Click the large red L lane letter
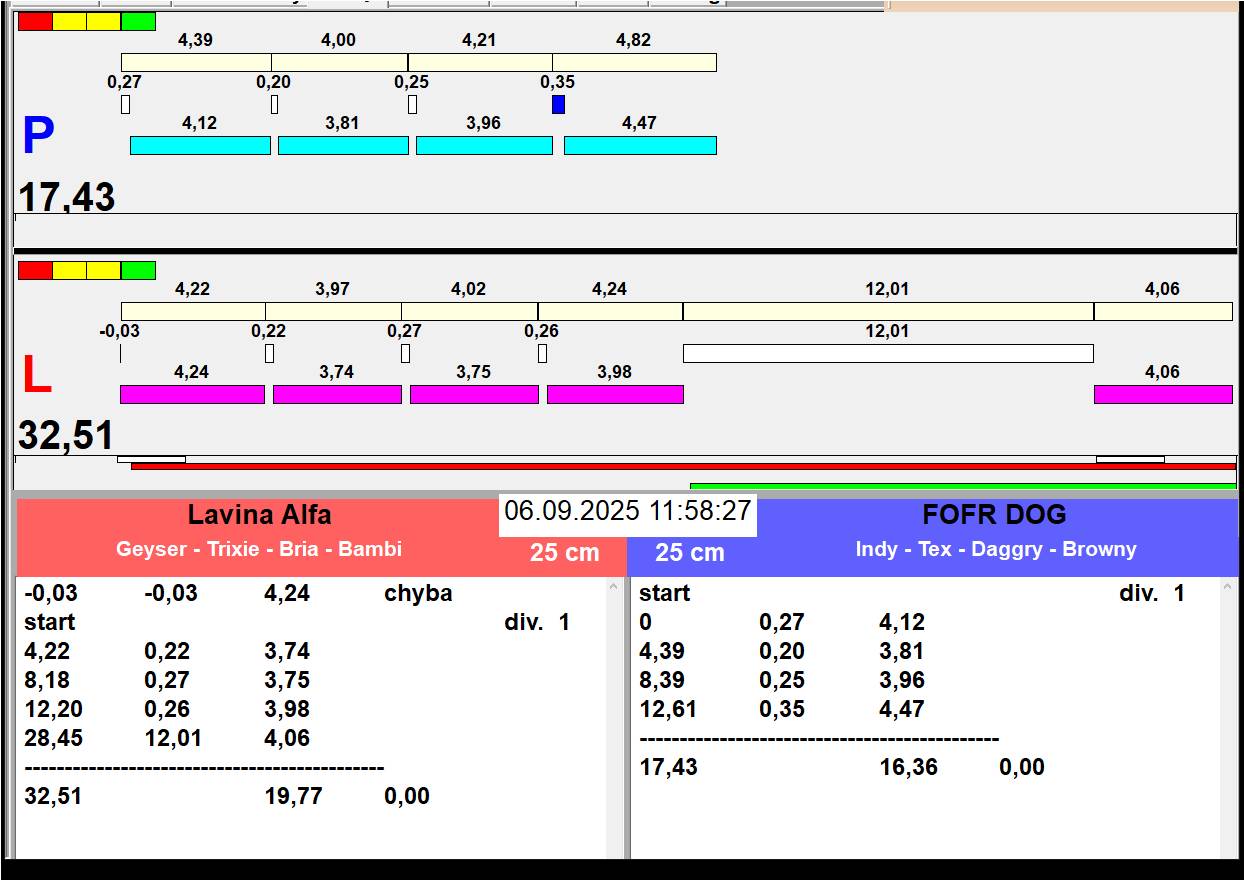The image size is (1244, 880). 36,376
